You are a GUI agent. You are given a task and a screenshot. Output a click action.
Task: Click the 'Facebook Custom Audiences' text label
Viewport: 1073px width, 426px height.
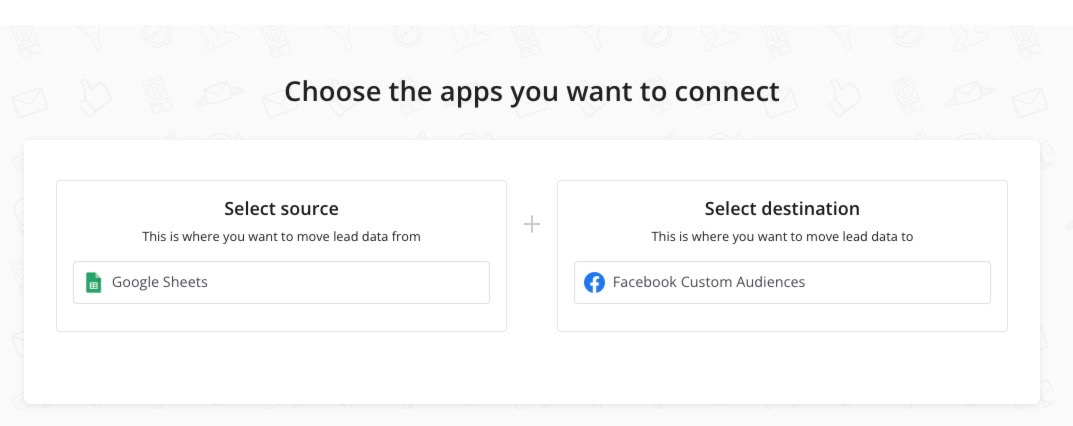(x=709, y=282)
